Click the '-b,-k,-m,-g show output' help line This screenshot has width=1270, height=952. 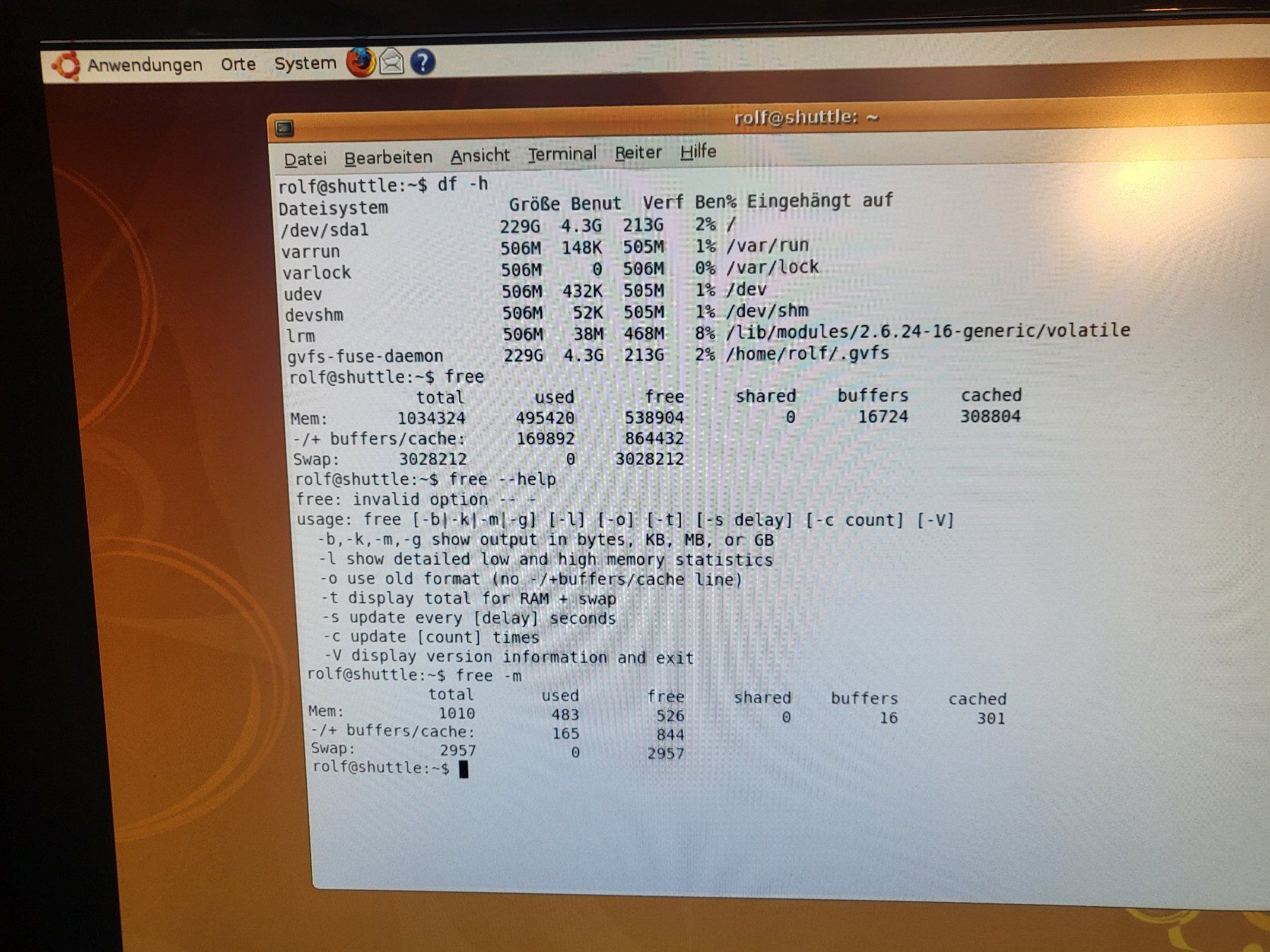[x=546, y=540]
